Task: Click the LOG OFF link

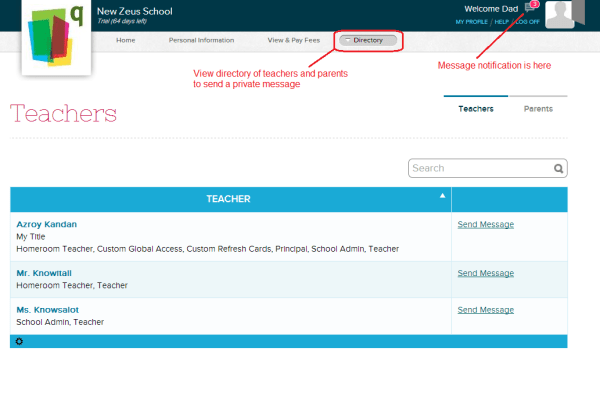Action: [x=528, y=22]
